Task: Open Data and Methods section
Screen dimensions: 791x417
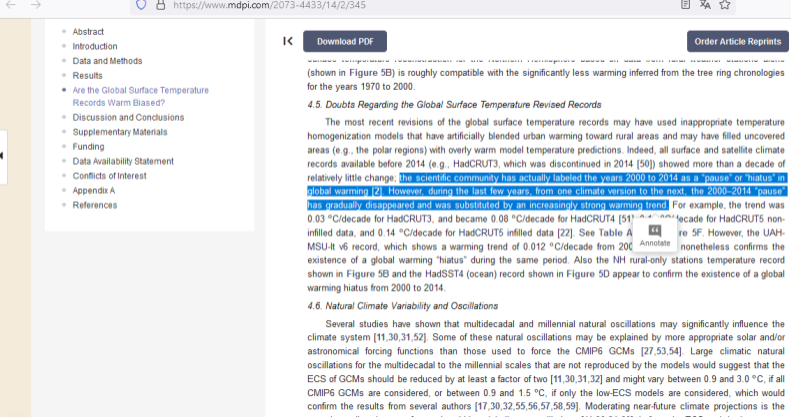Action: click(107, 61)
